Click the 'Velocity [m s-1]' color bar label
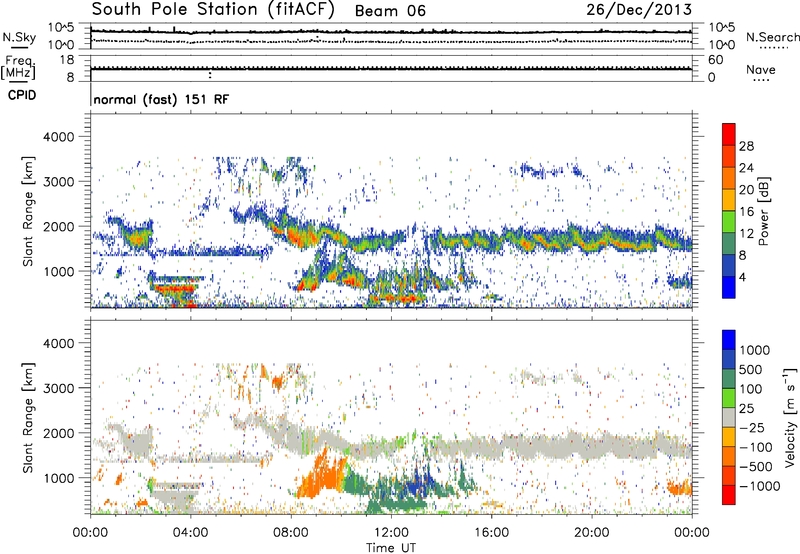Image resolution: width=800 pixels, height=554 pixels. pyautogui.click(x=790, y=417)
